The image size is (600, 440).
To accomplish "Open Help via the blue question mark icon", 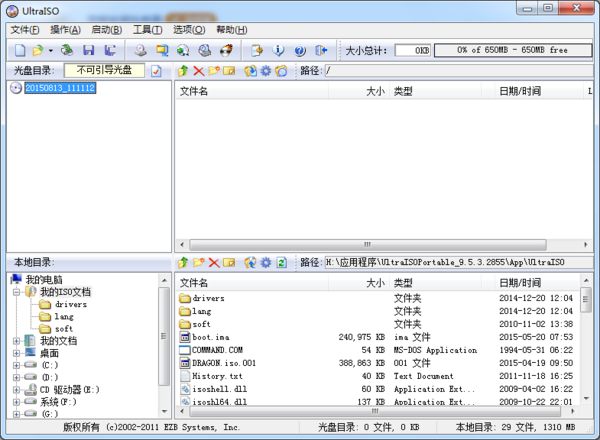I will point(300,50).
